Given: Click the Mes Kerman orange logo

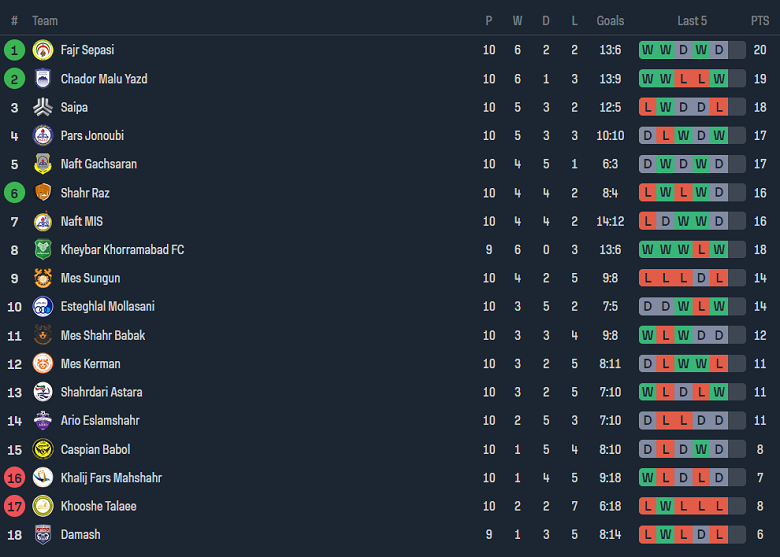Looking at the screenshot, I should click(43, 364).
